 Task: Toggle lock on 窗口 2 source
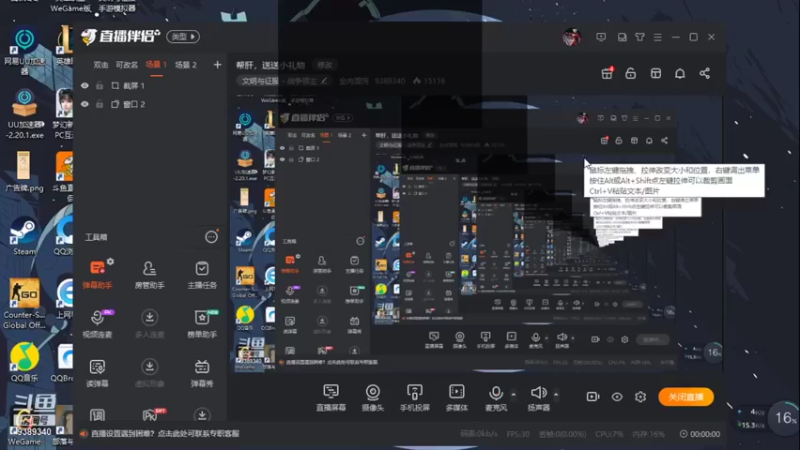pos(99,104)
